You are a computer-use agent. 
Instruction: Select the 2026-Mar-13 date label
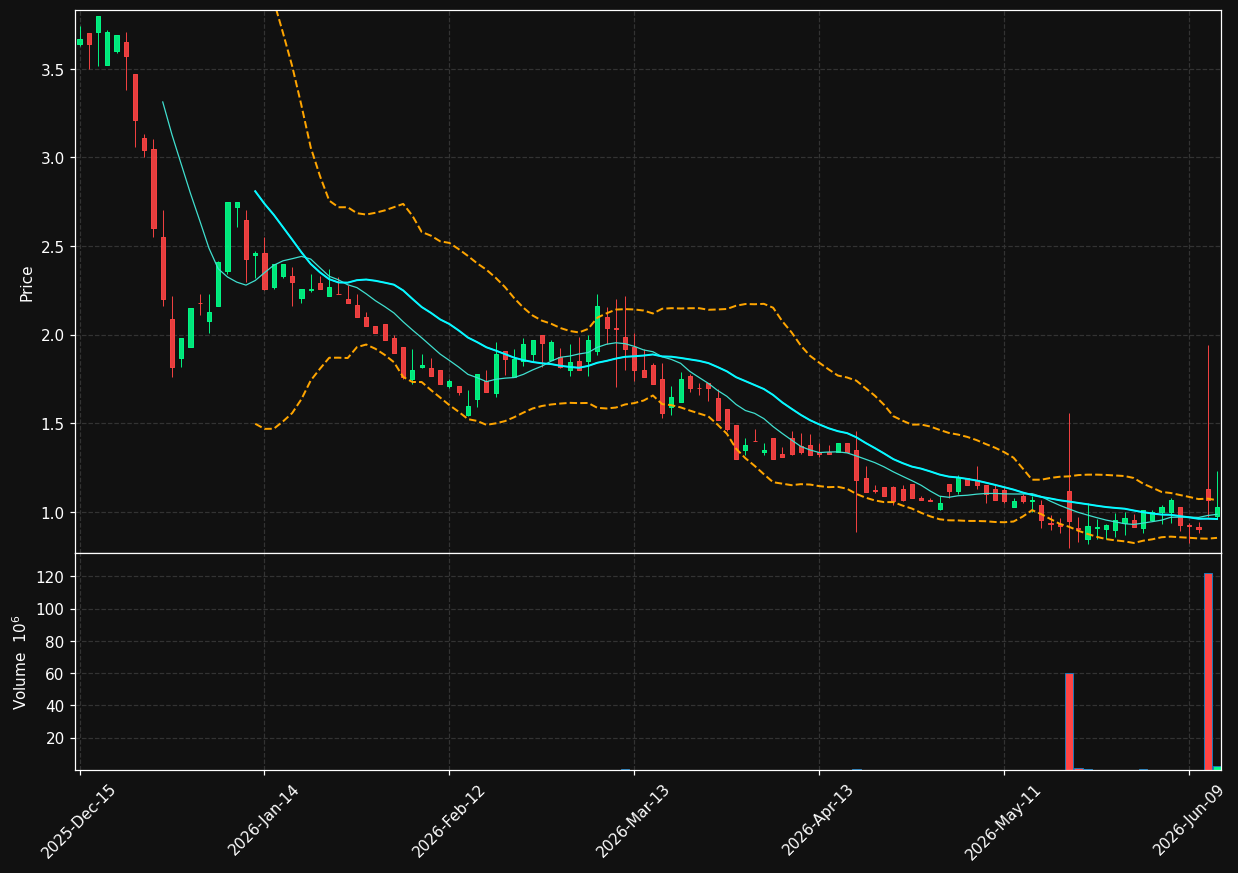pyautogui.click(x=632, y=821)
